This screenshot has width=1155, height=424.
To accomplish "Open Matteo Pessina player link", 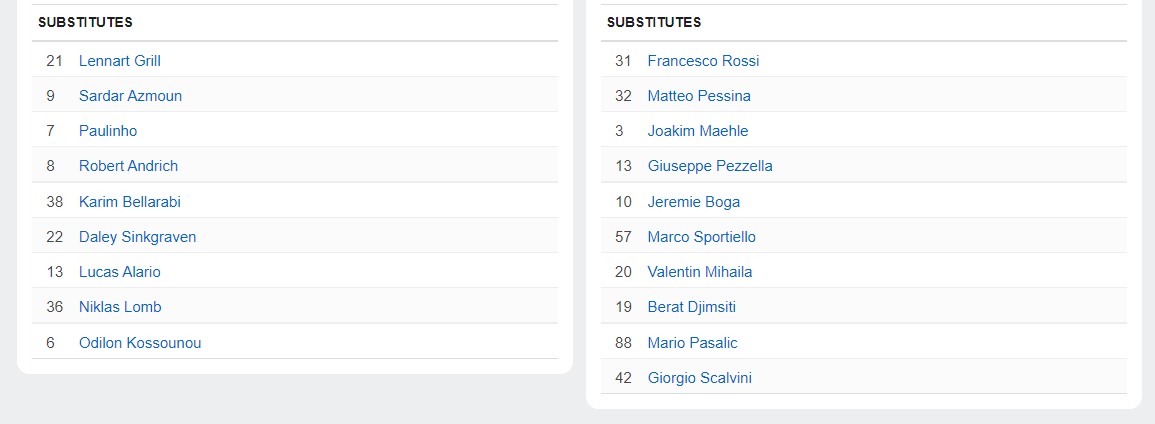I will click(699, 96).
